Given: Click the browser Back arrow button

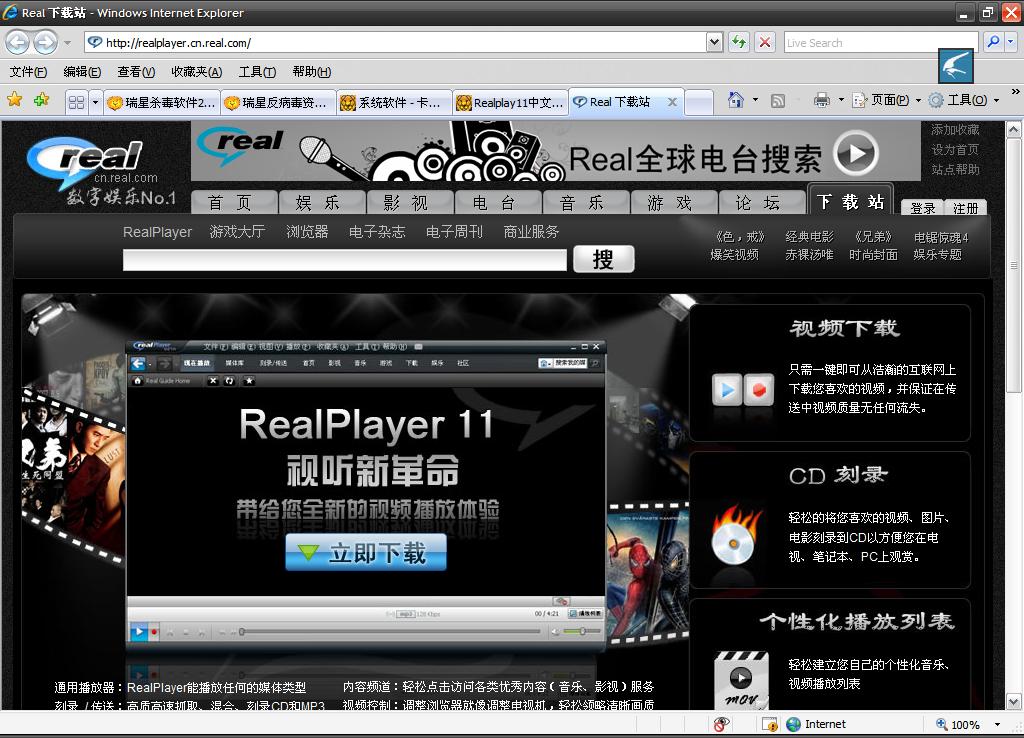Looking at the screenshot, I should tap(18, 43).
